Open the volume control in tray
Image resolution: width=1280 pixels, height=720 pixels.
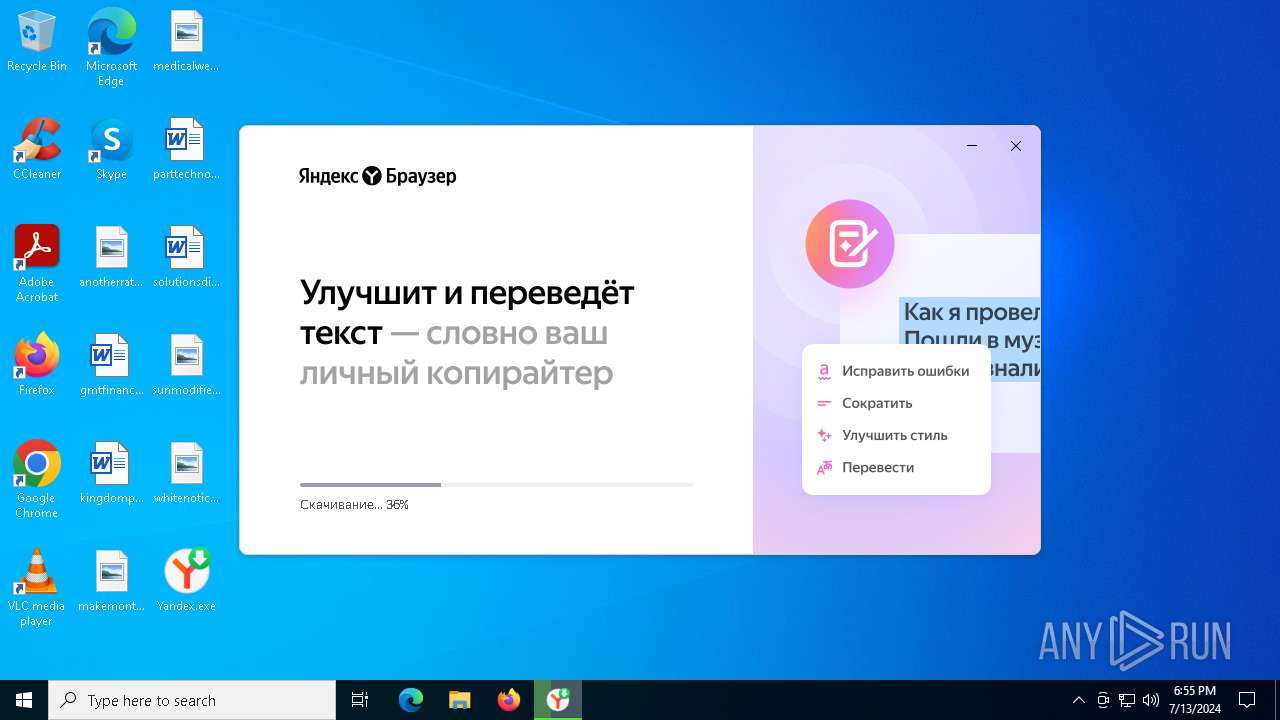tap(1151, 700)
